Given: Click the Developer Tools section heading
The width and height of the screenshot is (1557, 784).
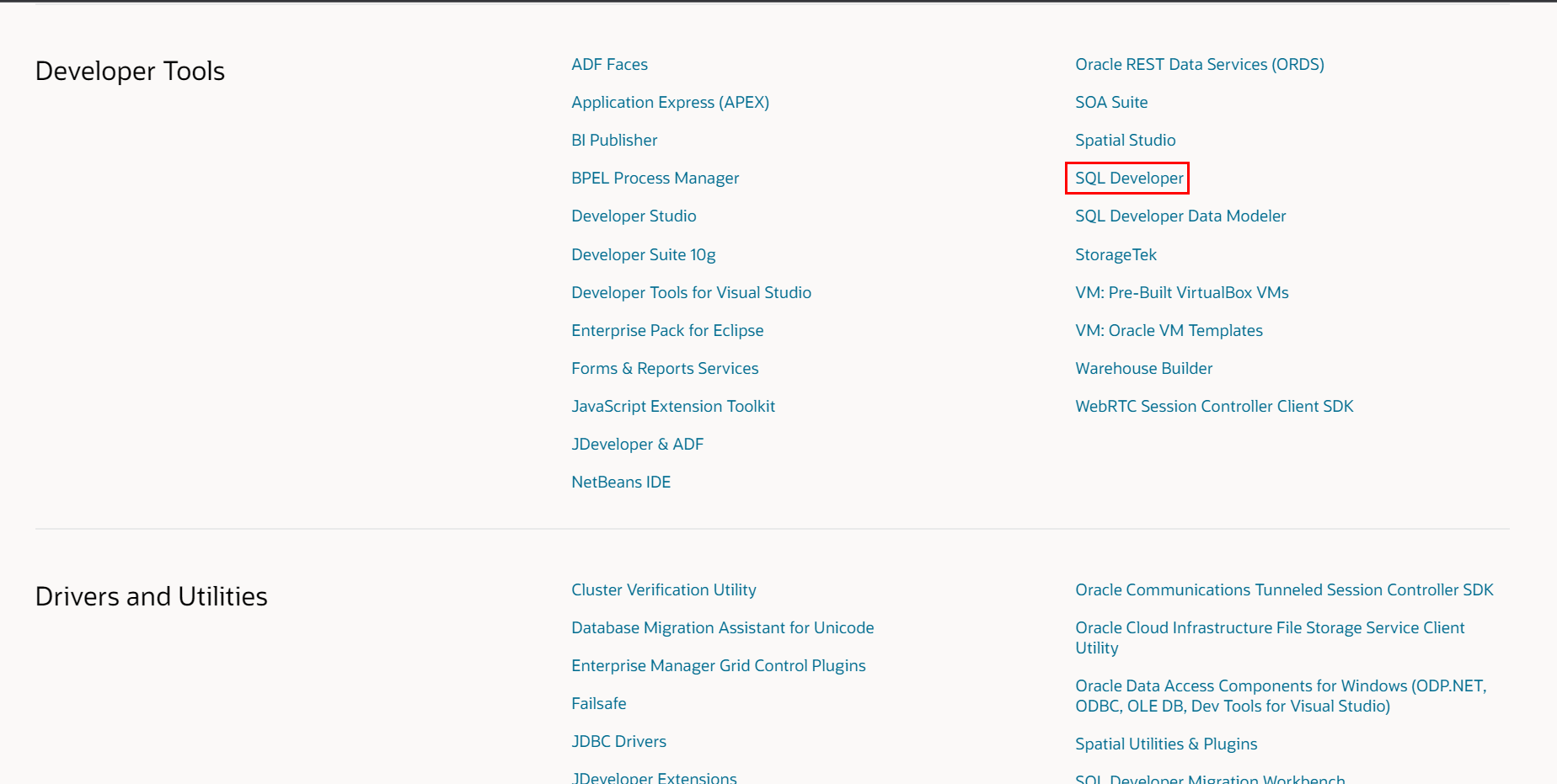Looking at the screenshot, I should coord(130,72).
